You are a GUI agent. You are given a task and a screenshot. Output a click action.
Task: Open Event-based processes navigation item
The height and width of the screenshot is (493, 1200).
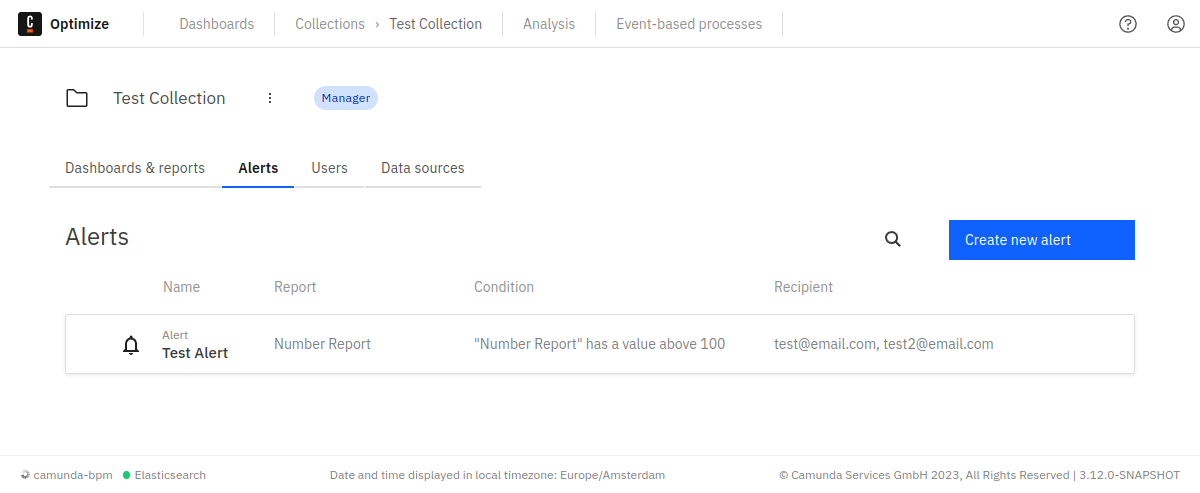tap(689, 24)
